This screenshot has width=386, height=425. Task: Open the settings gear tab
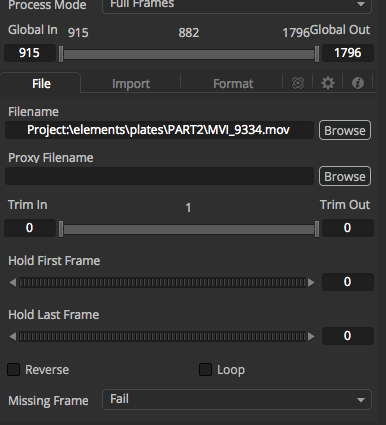[x=328, y=83]
